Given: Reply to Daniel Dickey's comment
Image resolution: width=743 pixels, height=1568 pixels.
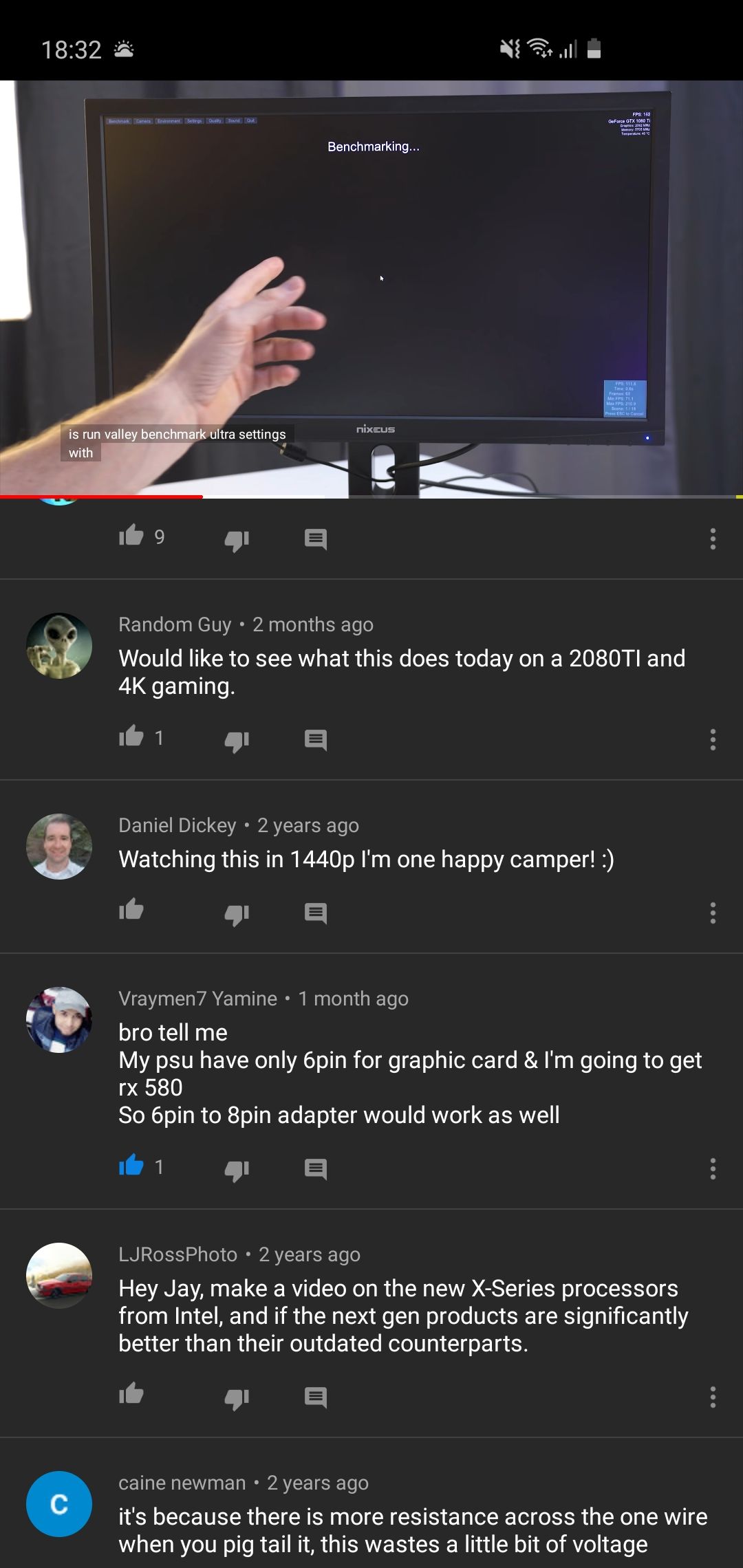Looking at the screenshot, I should click(316, 913).
